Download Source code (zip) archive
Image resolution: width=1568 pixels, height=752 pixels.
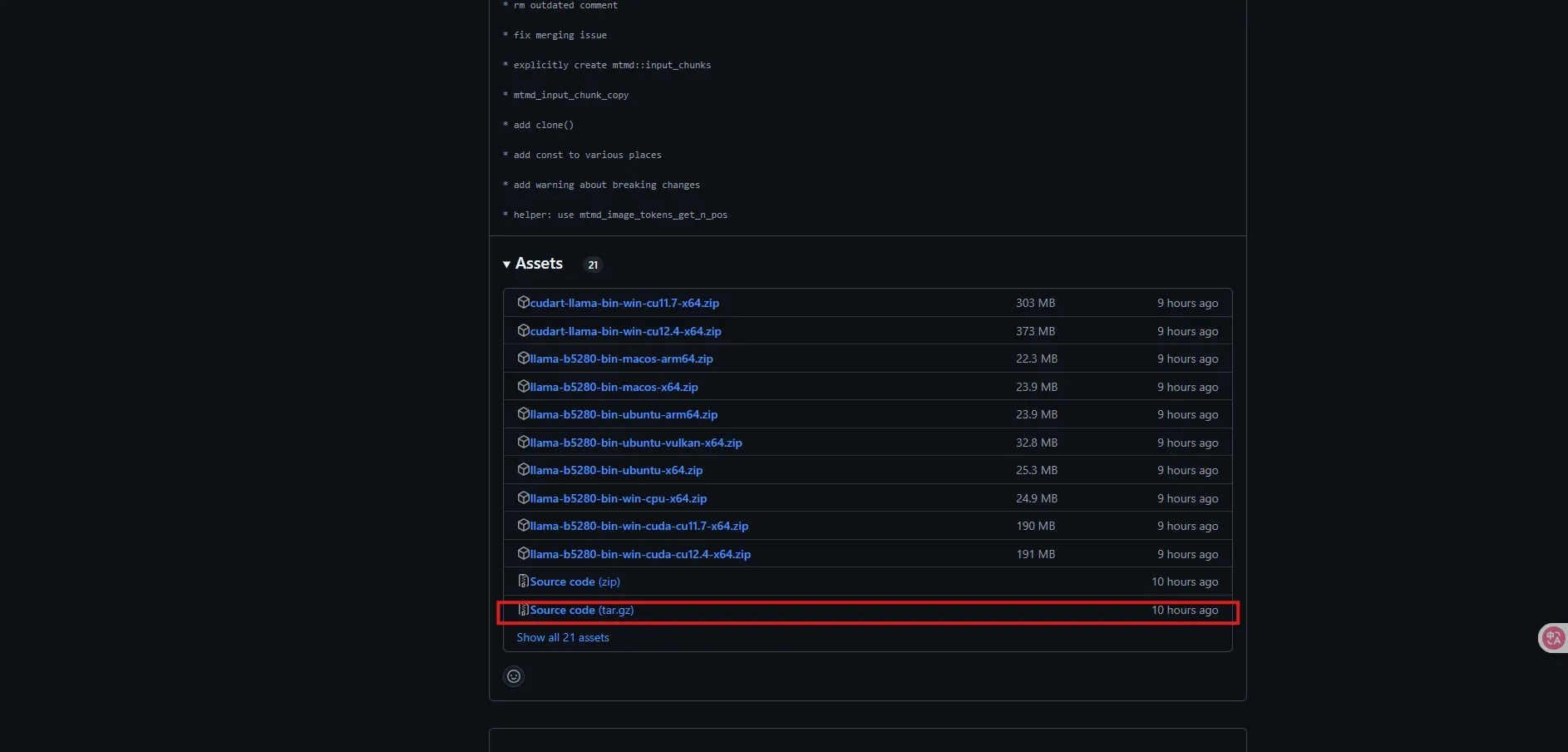point(575,581)
